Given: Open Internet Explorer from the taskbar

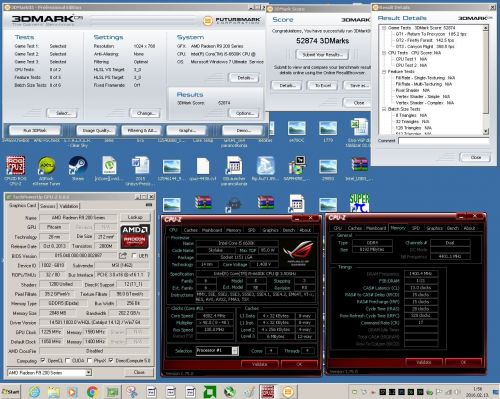Looking at the screenshot, I should tap(35, 392).
